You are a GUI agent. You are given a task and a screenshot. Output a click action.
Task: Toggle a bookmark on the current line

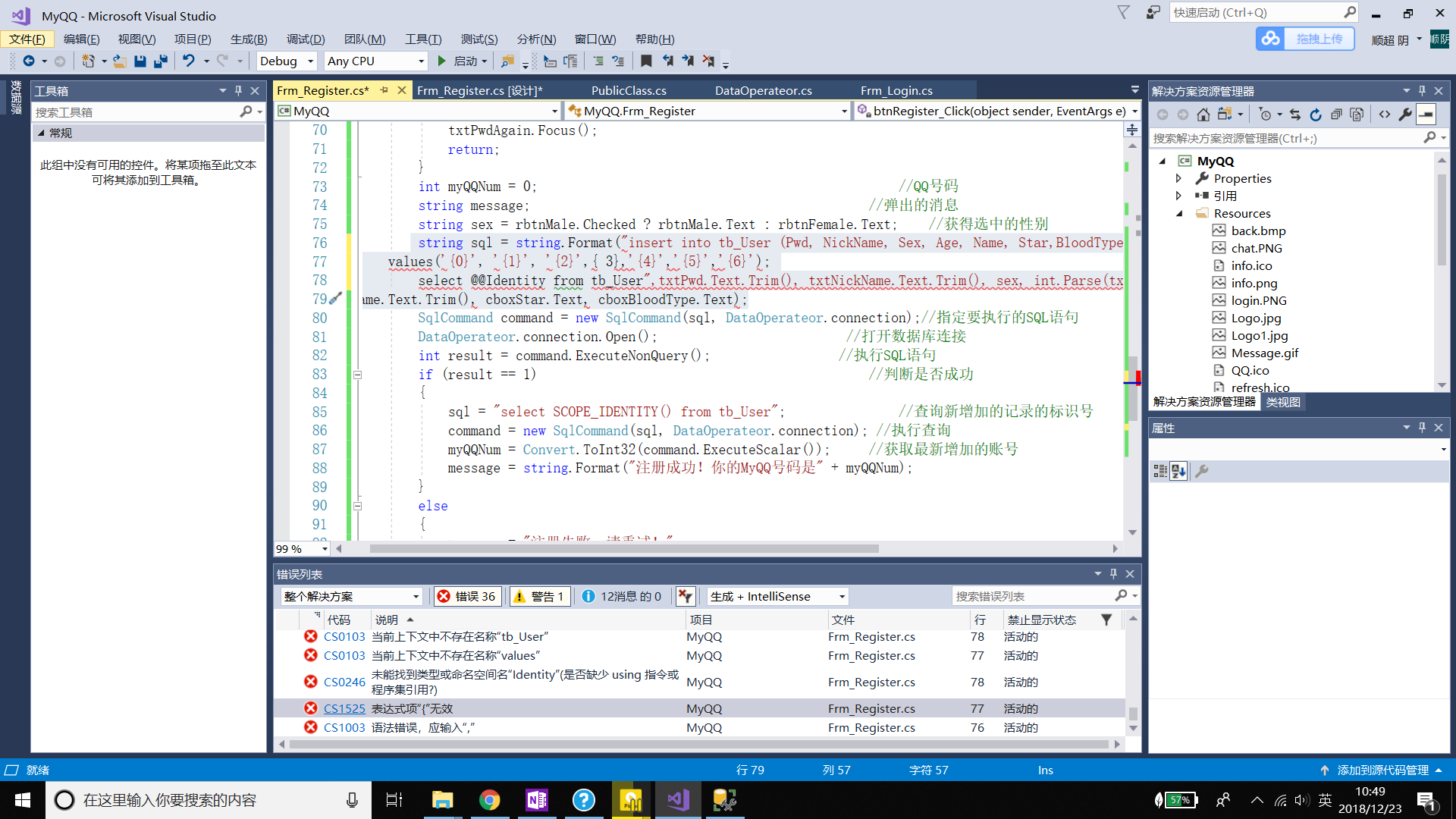tap(646, 61)
